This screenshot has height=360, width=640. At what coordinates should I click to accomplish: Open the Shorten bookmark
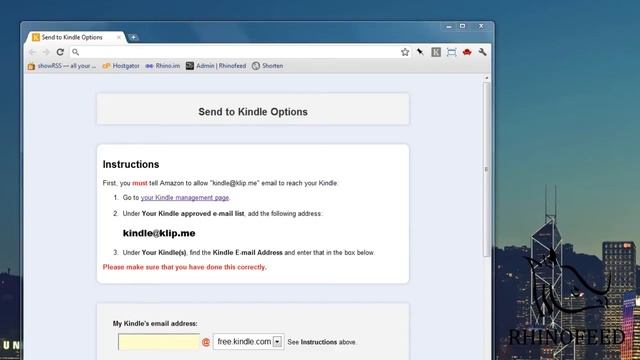tap(267, 66)
